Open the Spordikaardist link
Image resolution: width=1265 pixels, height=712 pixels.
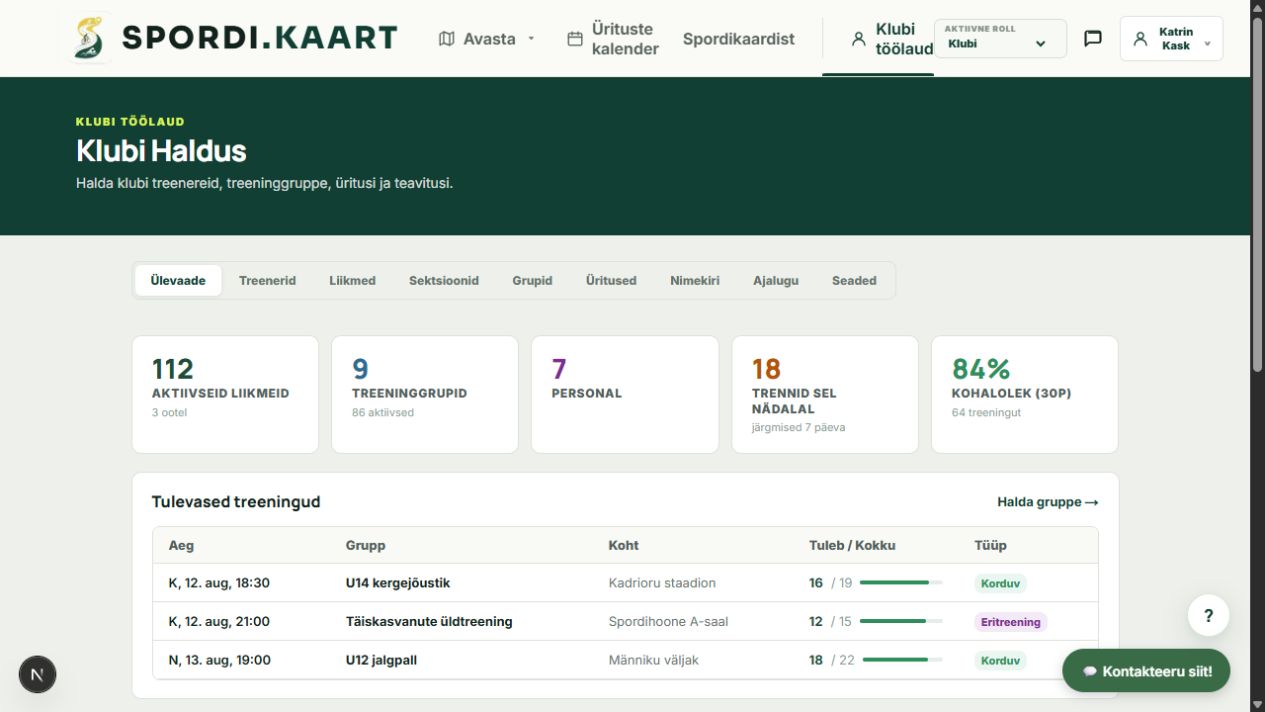click(739, 39)
